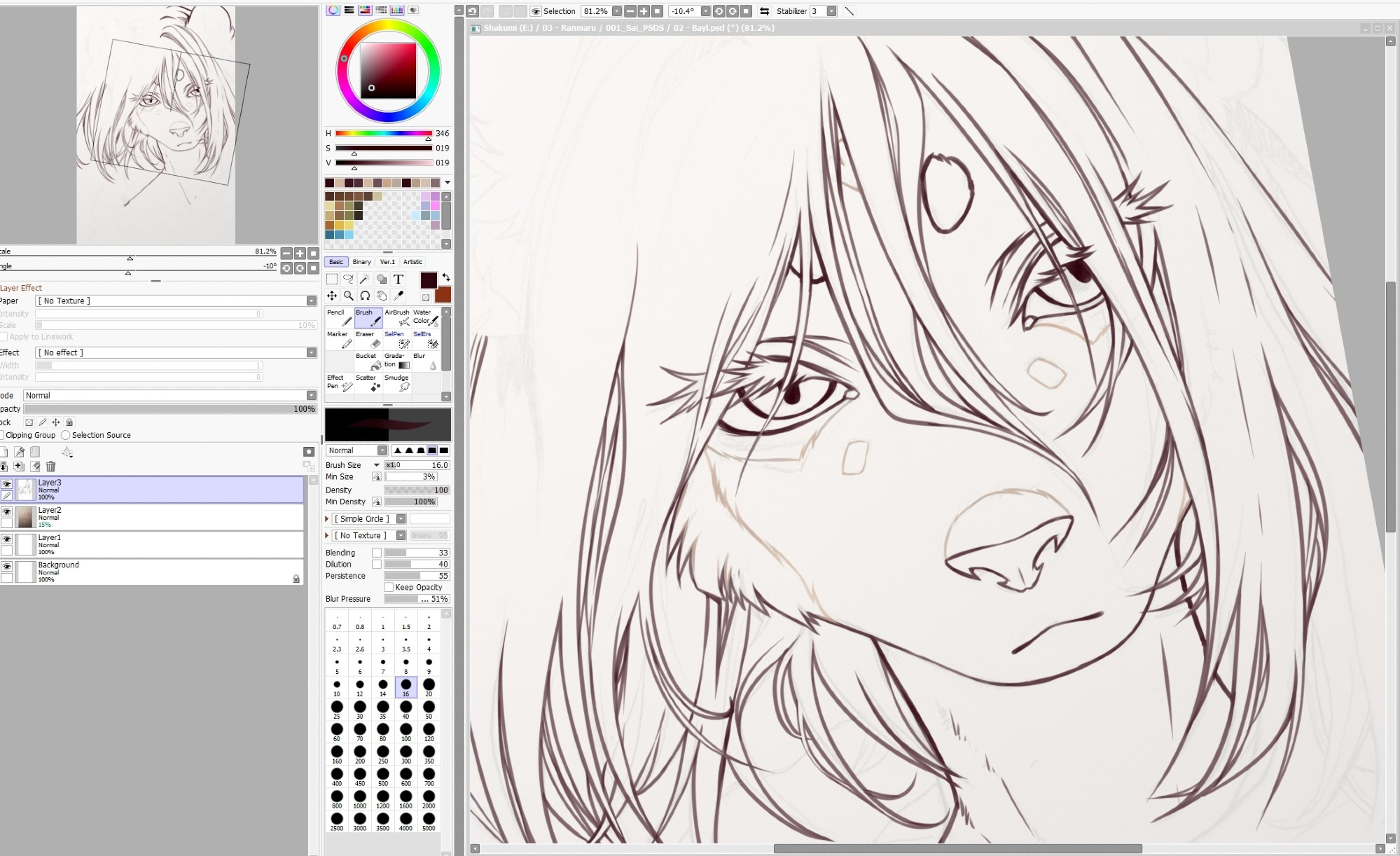Image resolution: width=1400 pixels, height=856 pixels.
Task: Toggle the Blending checkbox
Action: 377,553
